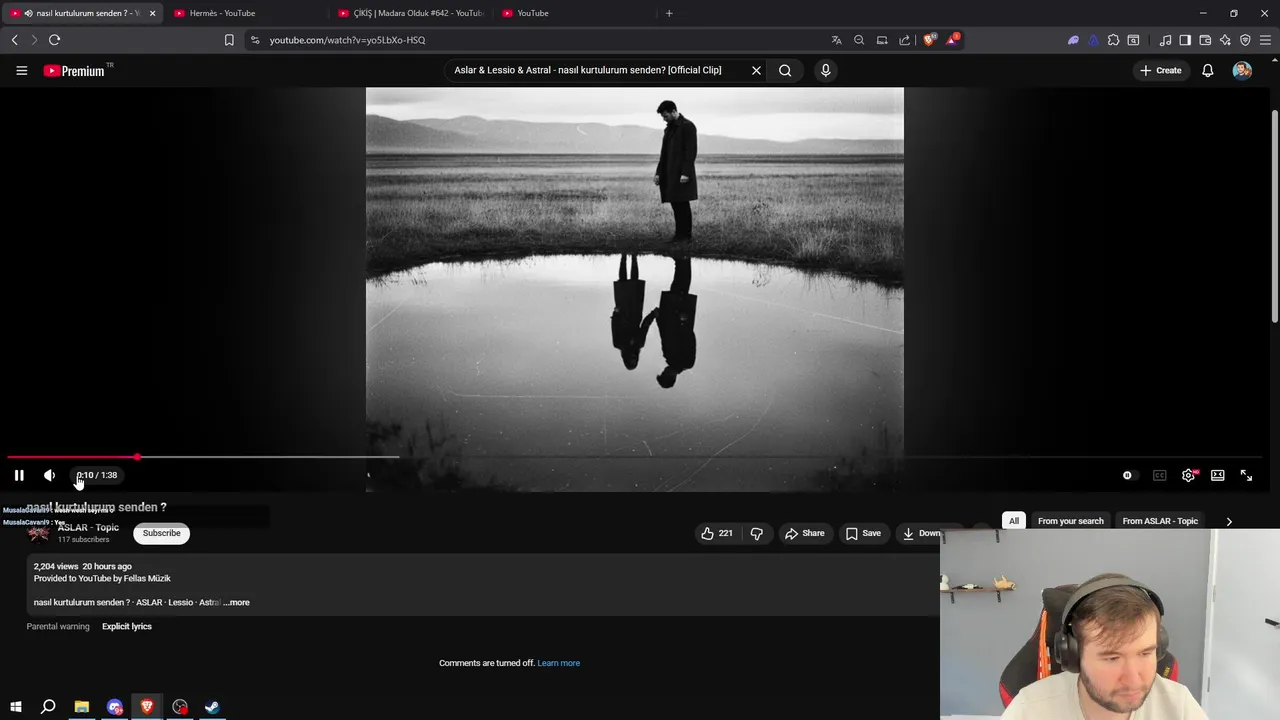Open the YouTube guide hamburger menu
Image resolution: width=1280 pixels, height=720 pixels.
[x=21, y=70]
